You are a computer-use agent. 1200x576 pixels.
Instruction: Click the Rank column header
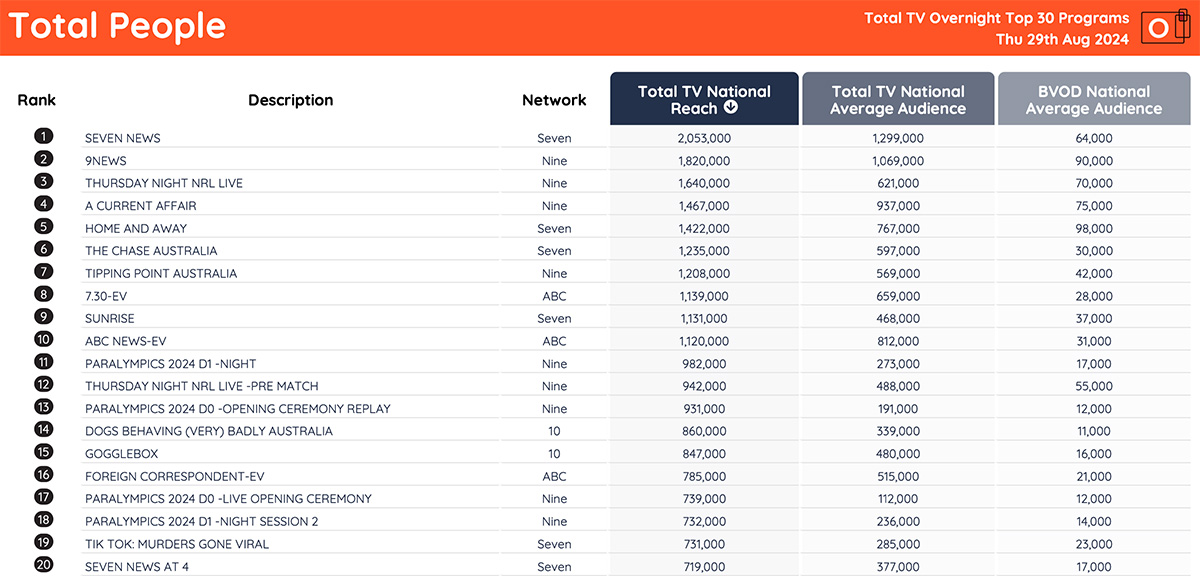pyautogui.click(x=37, y=100)
